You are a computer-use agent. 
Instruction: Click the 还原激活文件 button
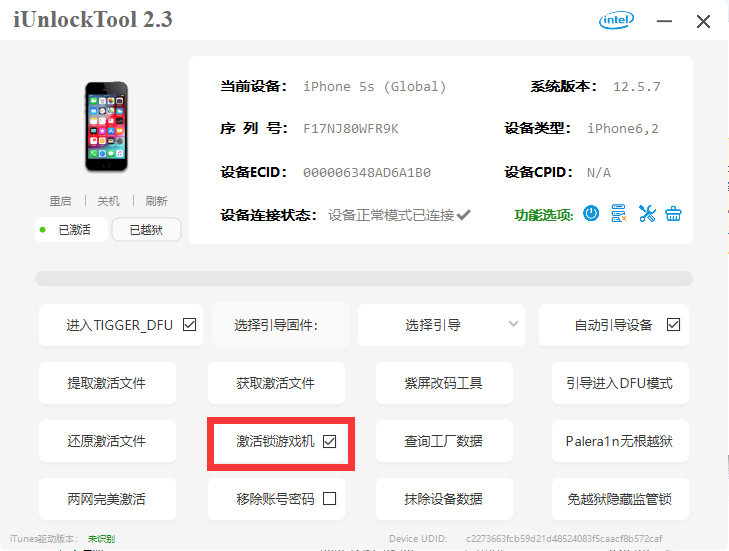(x=107, y=441)
